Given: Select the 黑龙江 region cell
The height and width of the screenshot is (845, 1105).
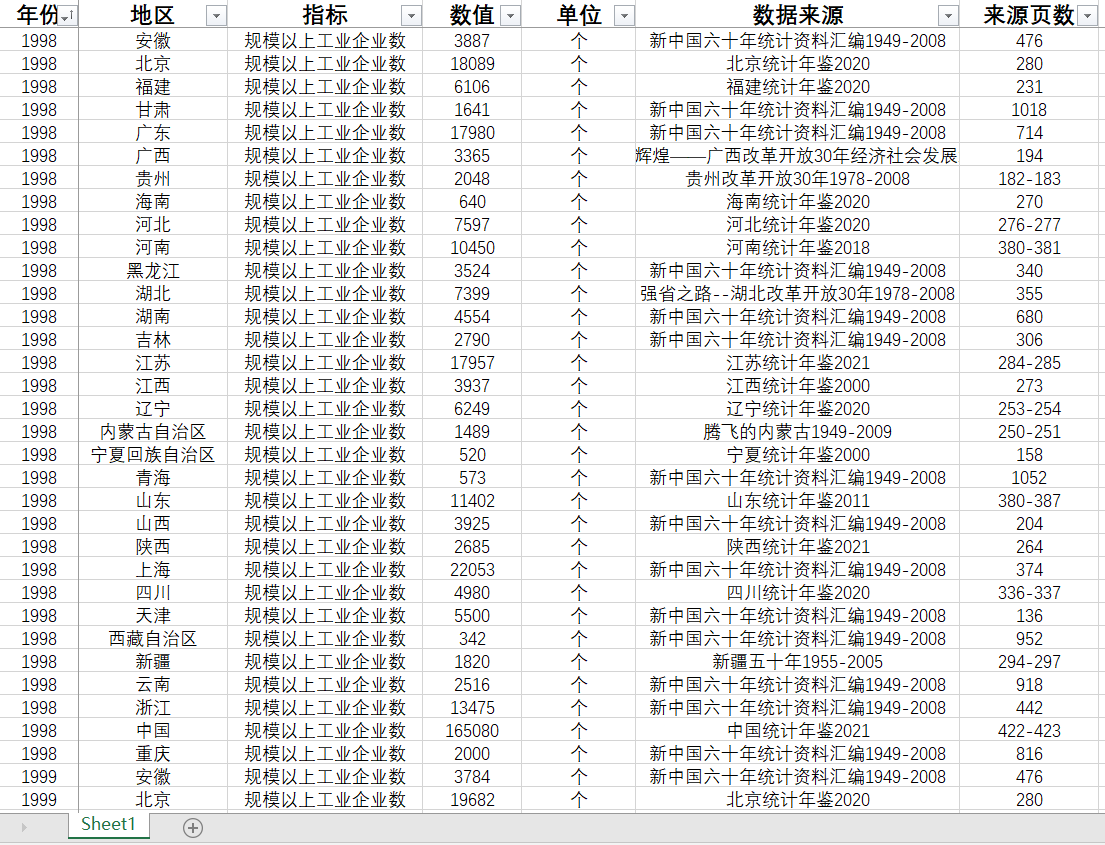Looking at the screenshot, I should click(x=153, y=271).
